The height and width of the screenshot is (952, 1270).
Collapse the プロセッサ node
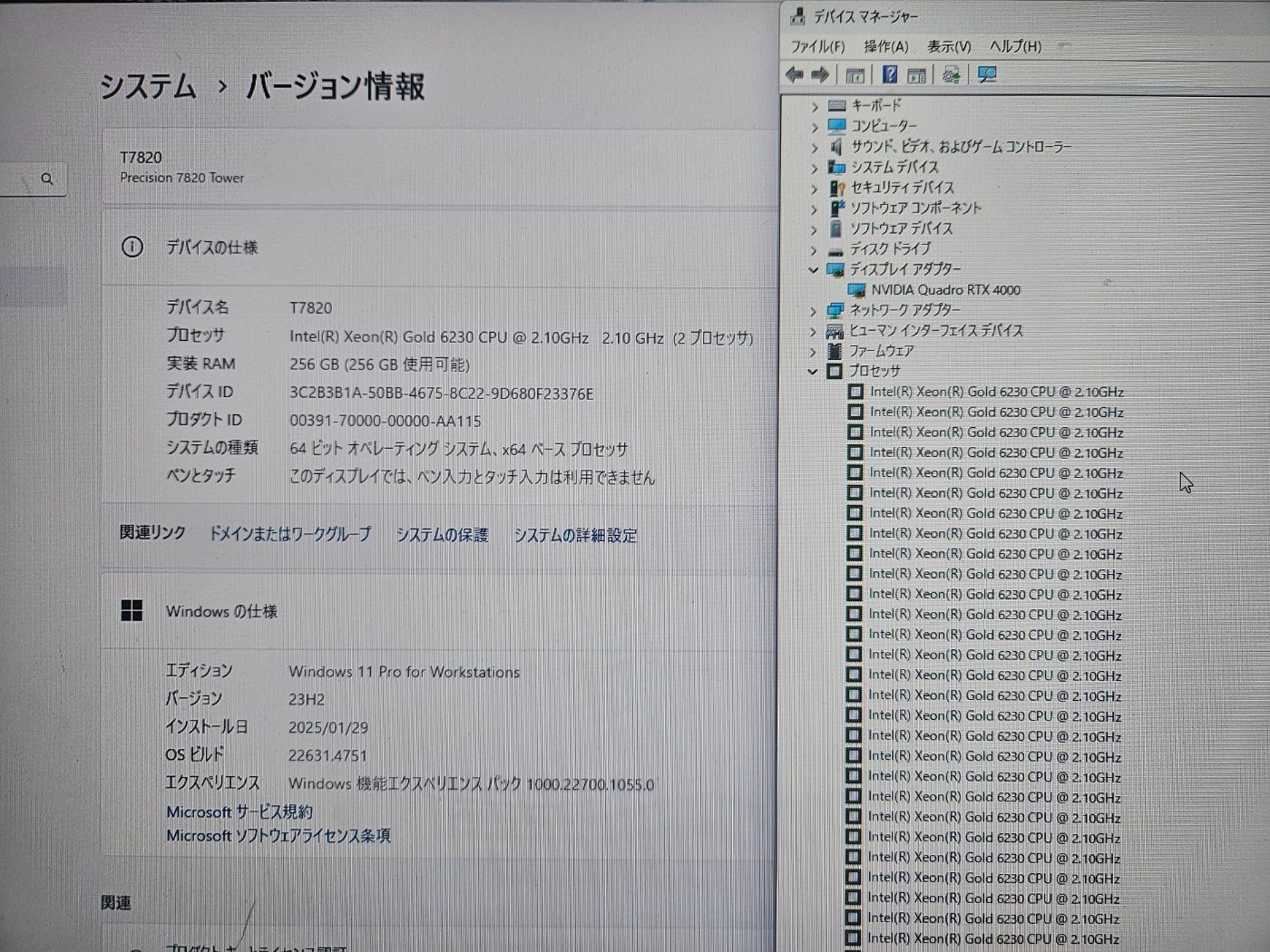coord(813,371)
